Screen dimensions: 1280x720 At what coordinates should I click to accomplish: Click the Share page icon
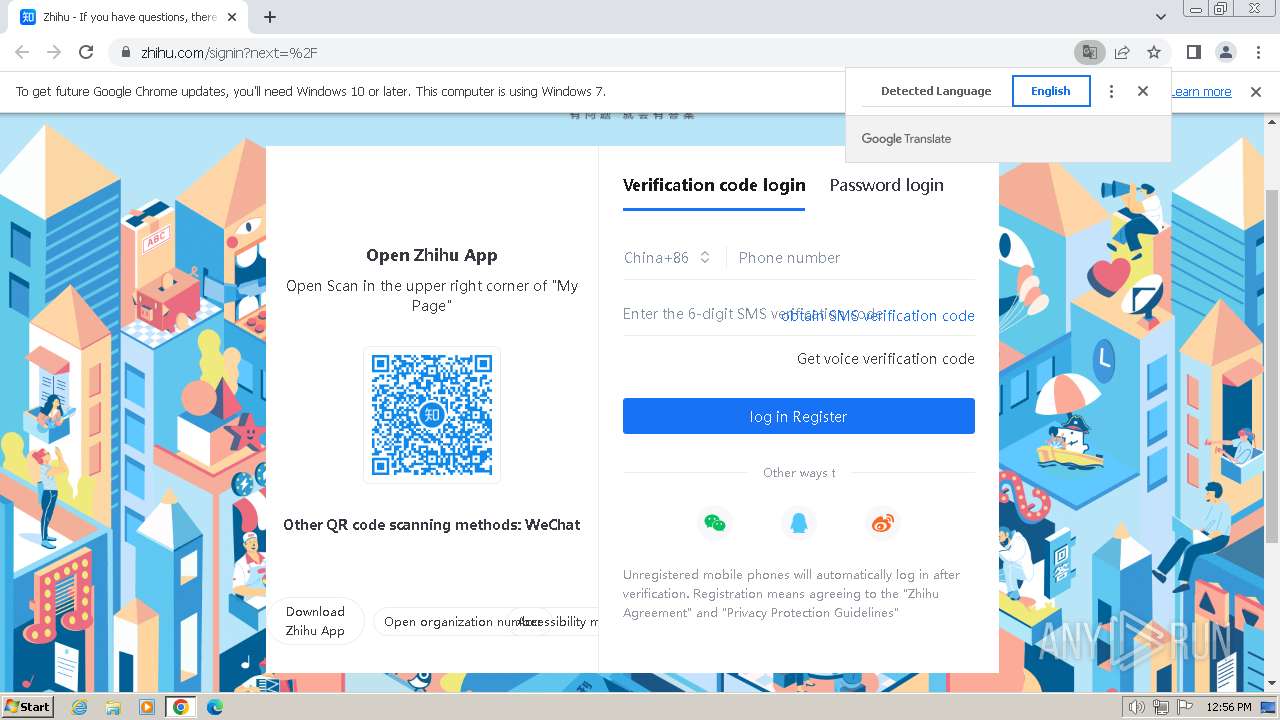(1122, 52)
